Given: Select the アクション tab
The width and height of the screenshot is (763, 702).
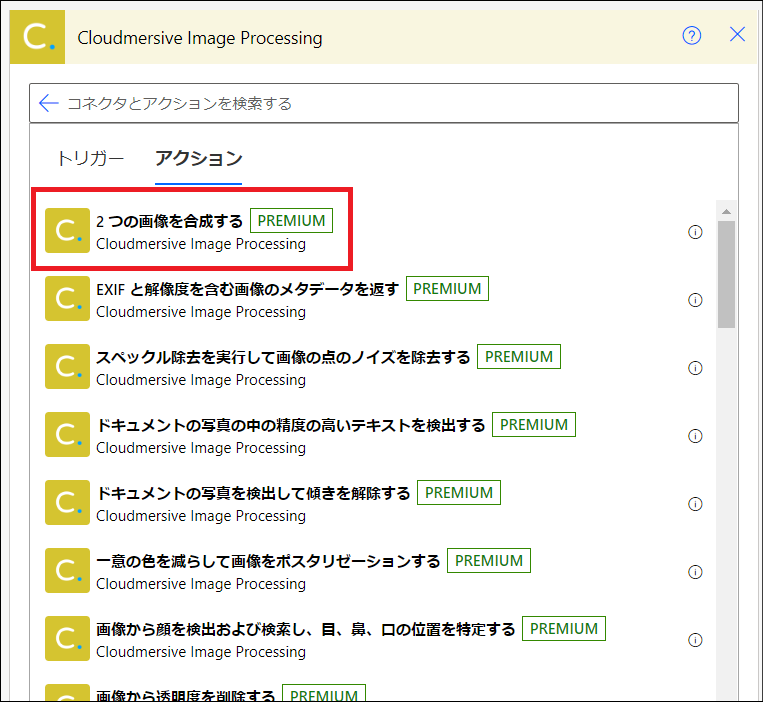Looking at the screenshot, I should (199, 159).
